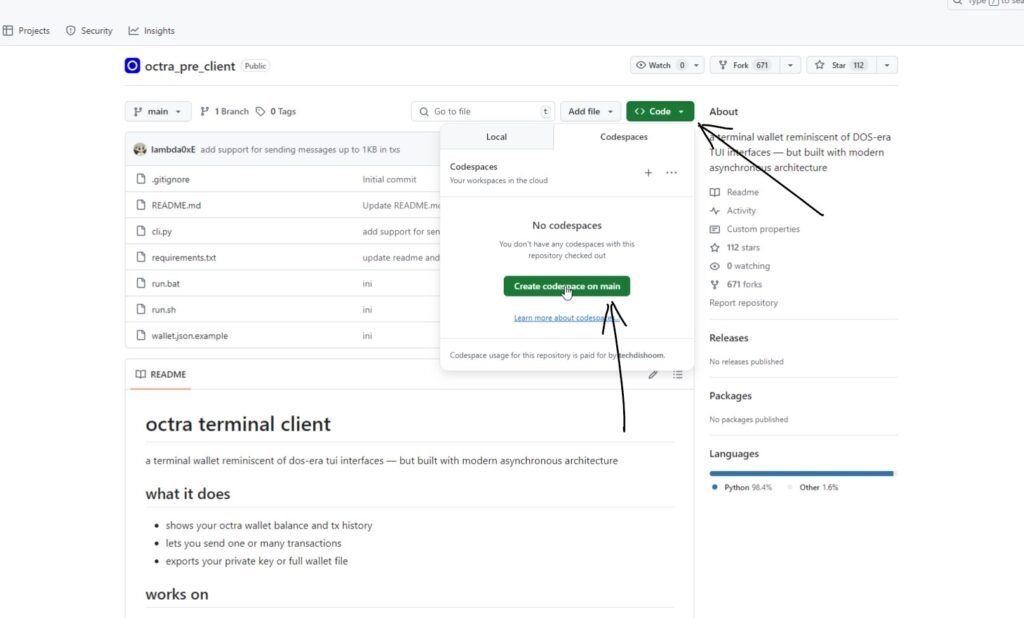Switch to the Codespaces tab

(x=624, y=137)
